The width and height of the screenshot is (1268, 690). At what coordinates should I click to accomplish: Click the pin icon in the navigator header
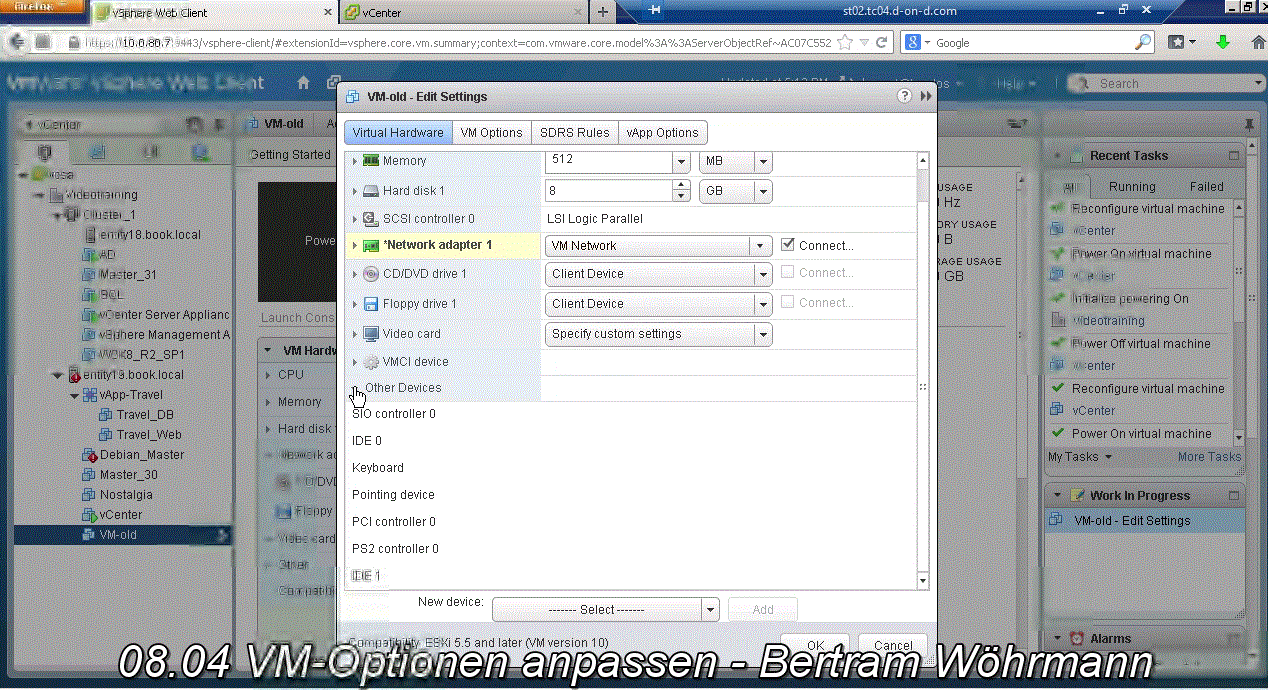point(220,125)
